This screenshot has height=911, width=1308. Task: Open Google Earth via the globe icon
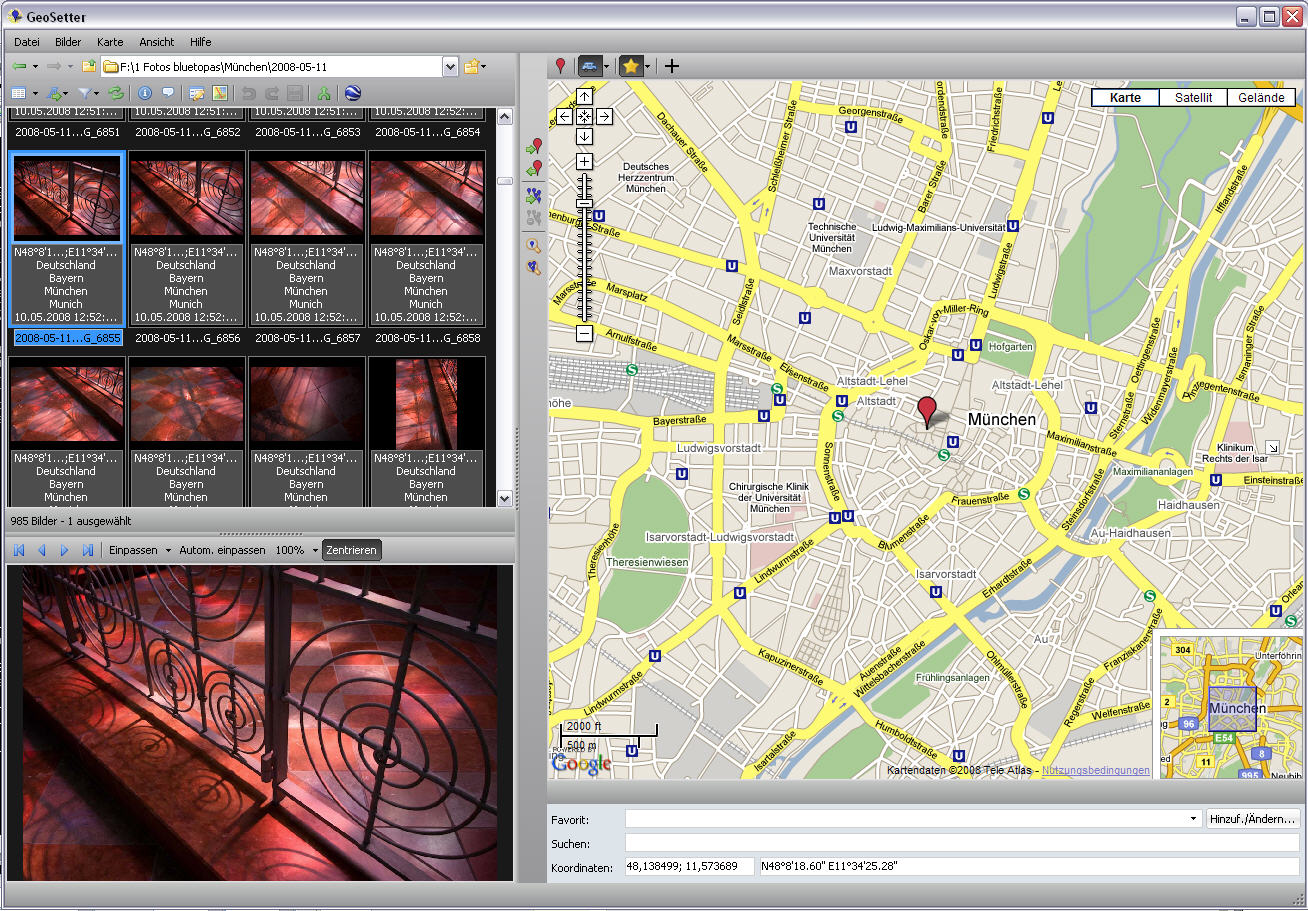click(352, 93)
